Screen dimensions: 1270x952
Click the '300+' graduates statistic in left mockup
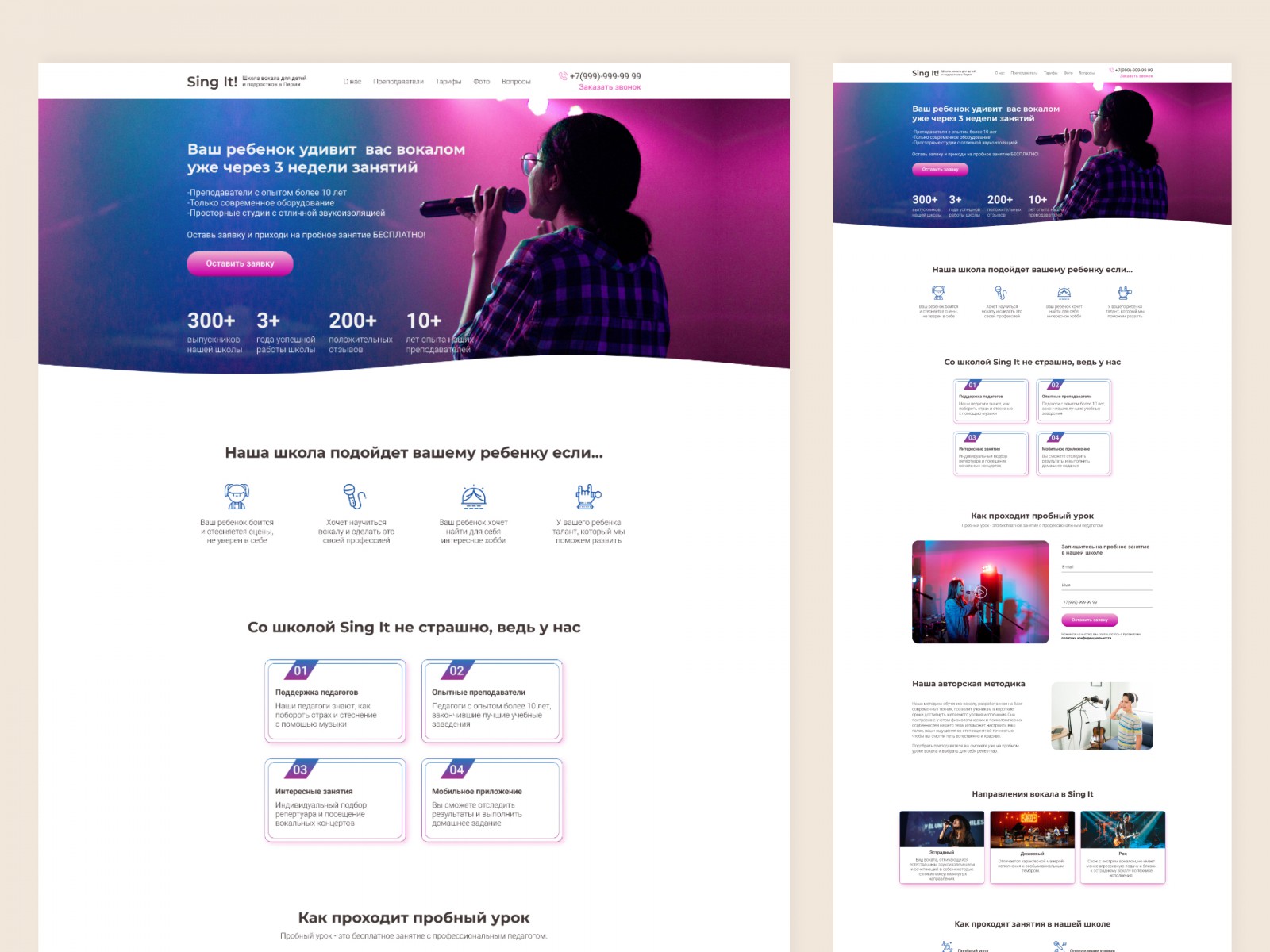214,332
